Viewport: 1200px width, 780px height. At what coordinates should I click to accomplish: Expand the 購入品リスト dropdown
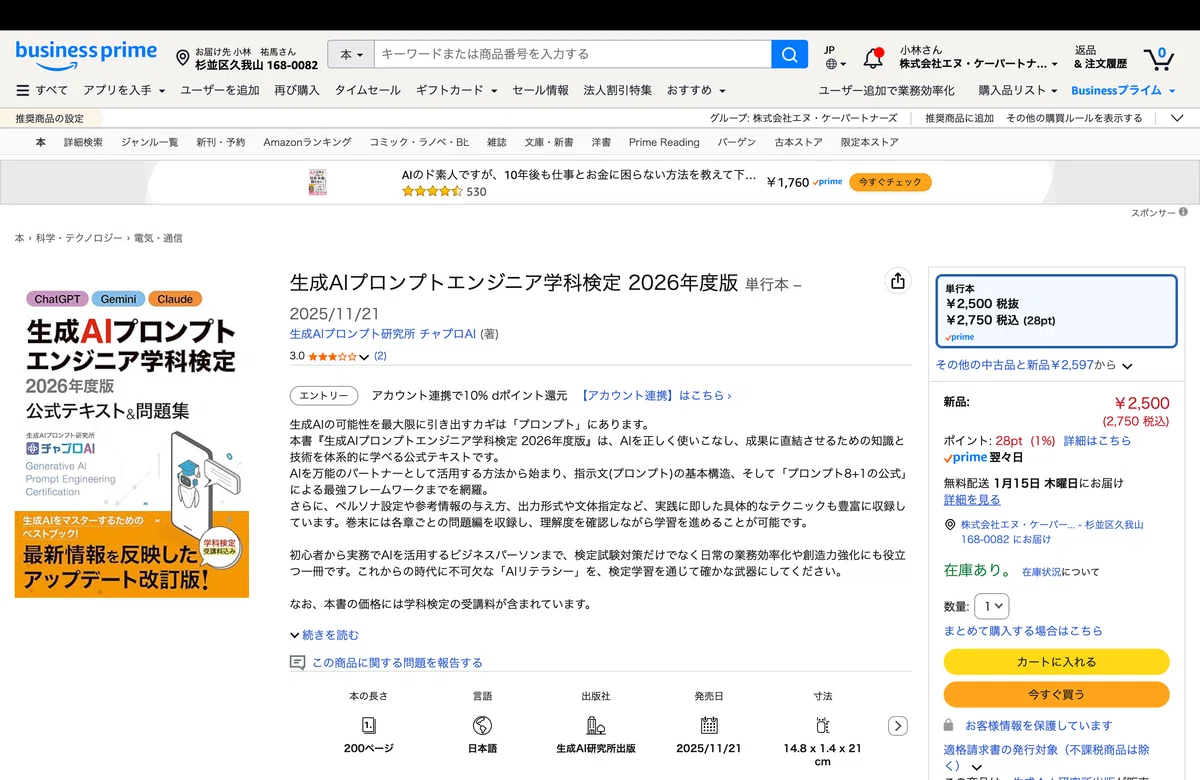pos(1017,90)
